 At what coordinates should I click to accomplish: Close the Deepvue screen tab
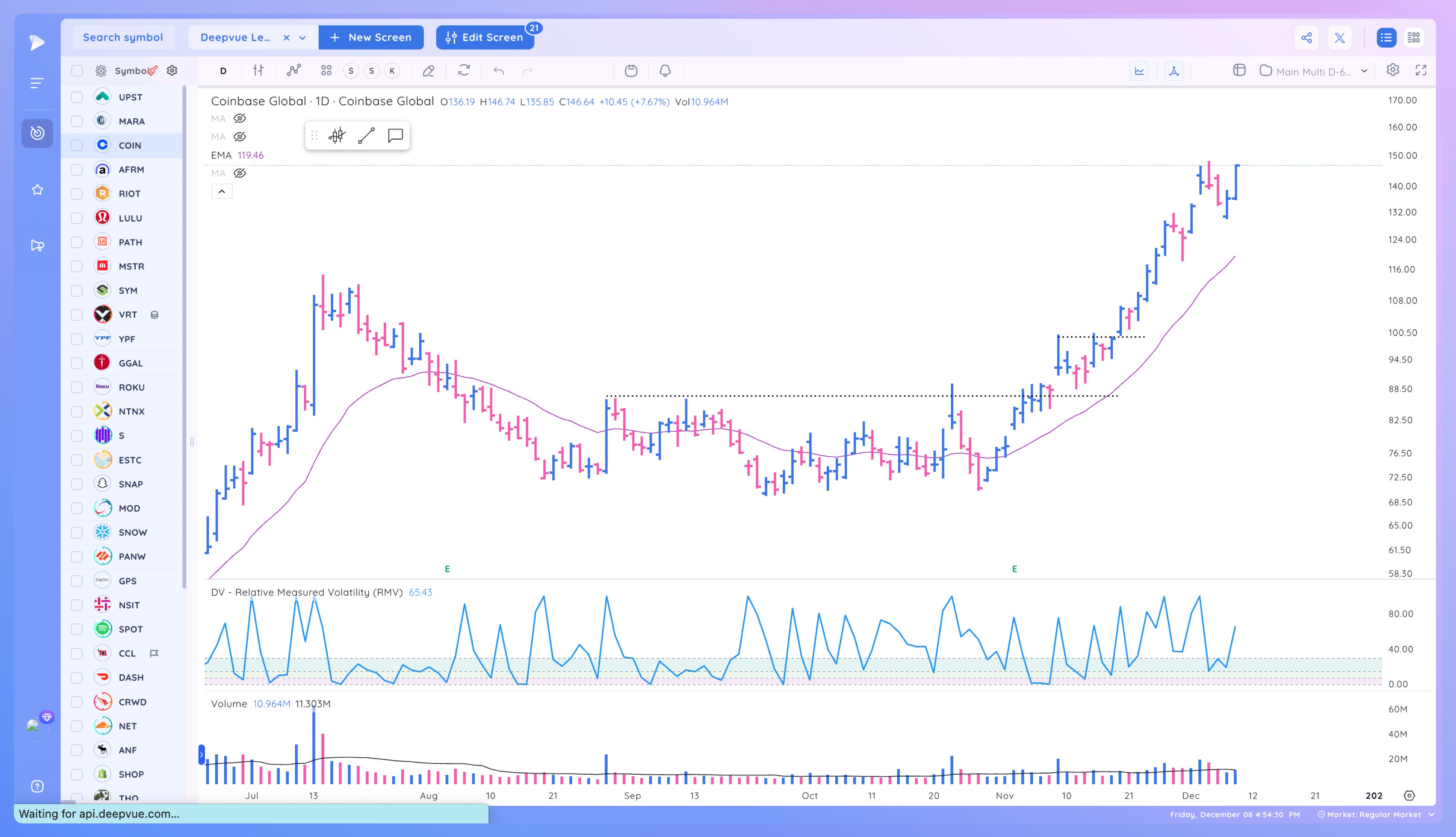(286, 38)
